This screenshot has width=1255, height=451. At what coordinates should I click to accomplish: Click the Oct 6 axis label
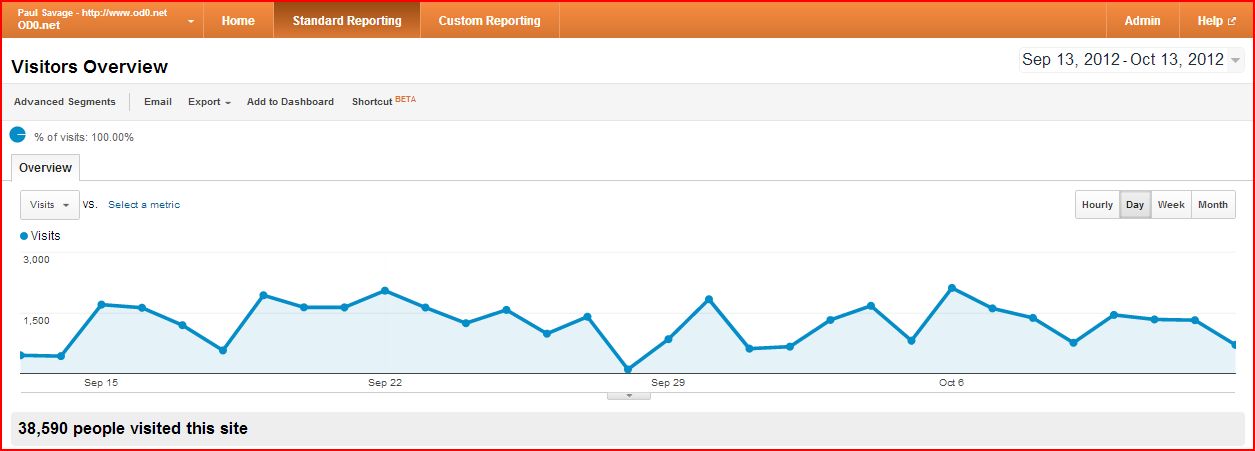point(951,383)
